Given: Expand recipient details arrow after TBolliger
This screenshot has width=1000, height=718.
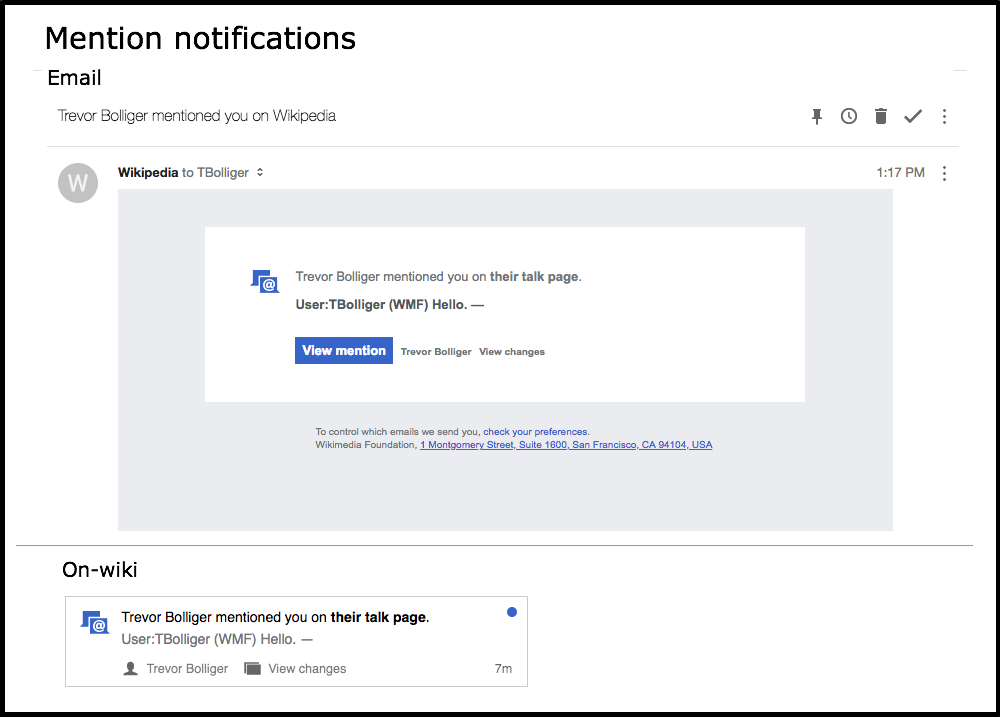Looking at the screenshot, I should tap(260, 172).
